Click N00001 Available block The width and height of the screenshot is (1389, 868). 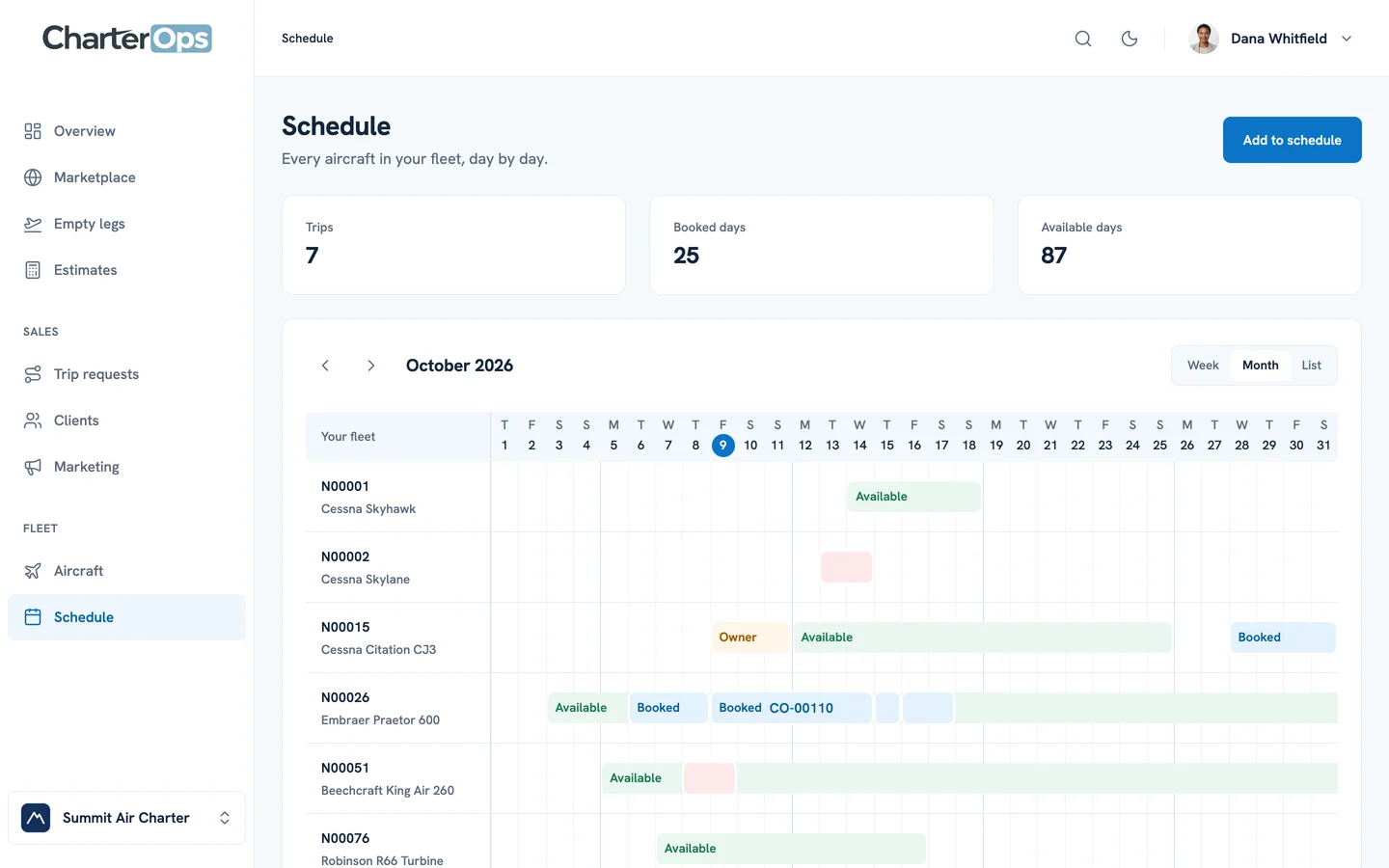[914, 497]
